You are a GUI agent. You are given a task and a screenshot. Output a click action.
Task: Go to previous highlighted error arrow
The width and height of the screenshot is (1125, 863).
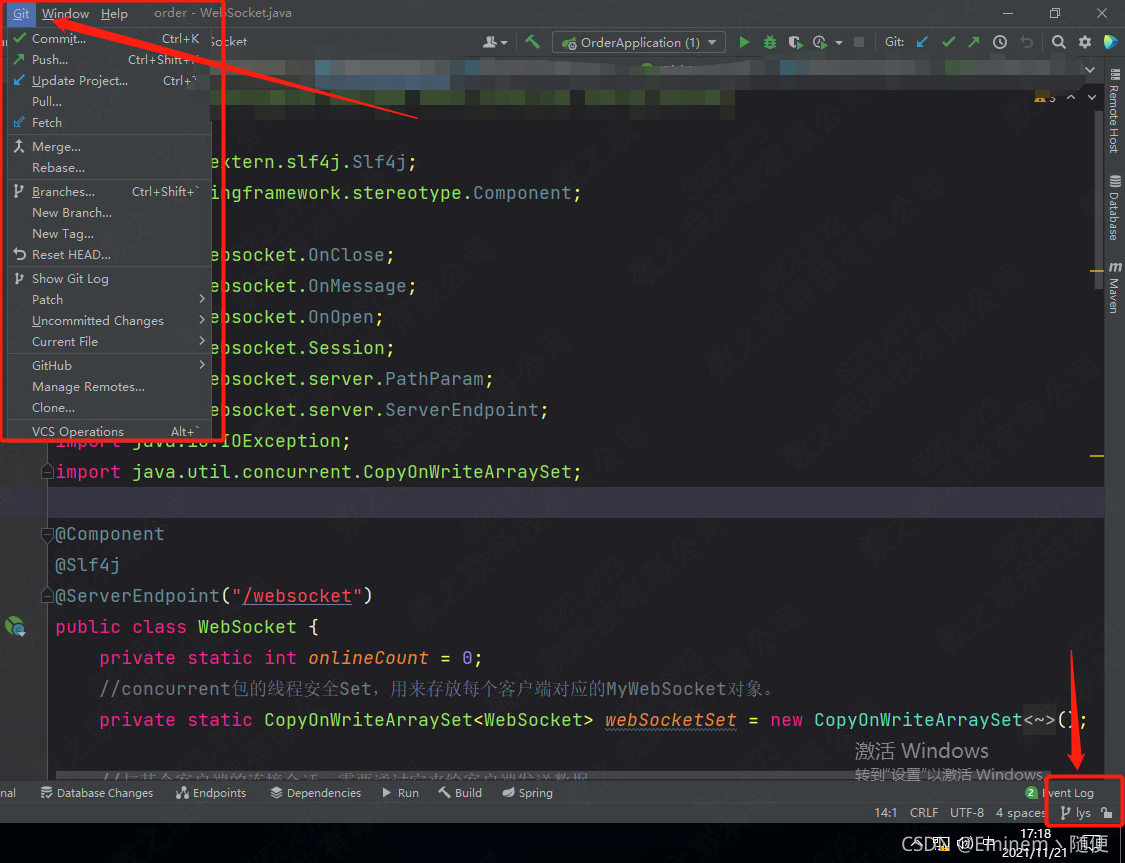point(1071,98)
